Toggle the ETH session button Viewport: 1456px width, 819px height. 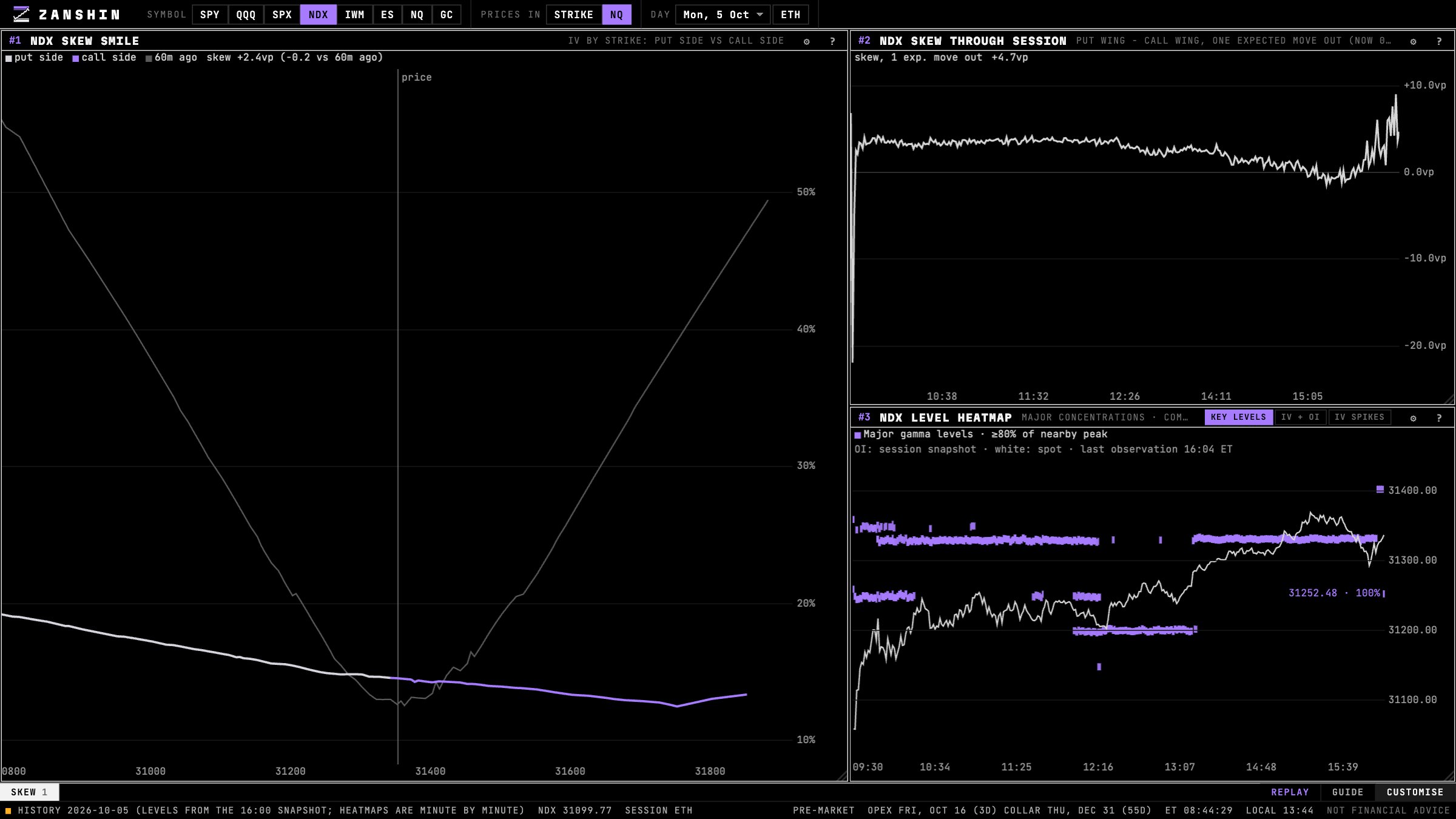point(790,15)
